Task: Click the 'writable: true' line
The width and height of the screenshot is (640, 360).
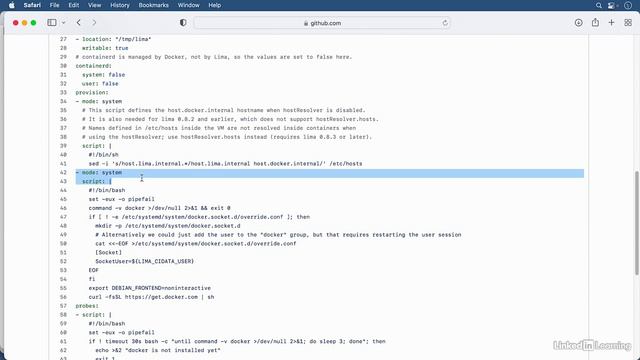Action: point(105,48)
